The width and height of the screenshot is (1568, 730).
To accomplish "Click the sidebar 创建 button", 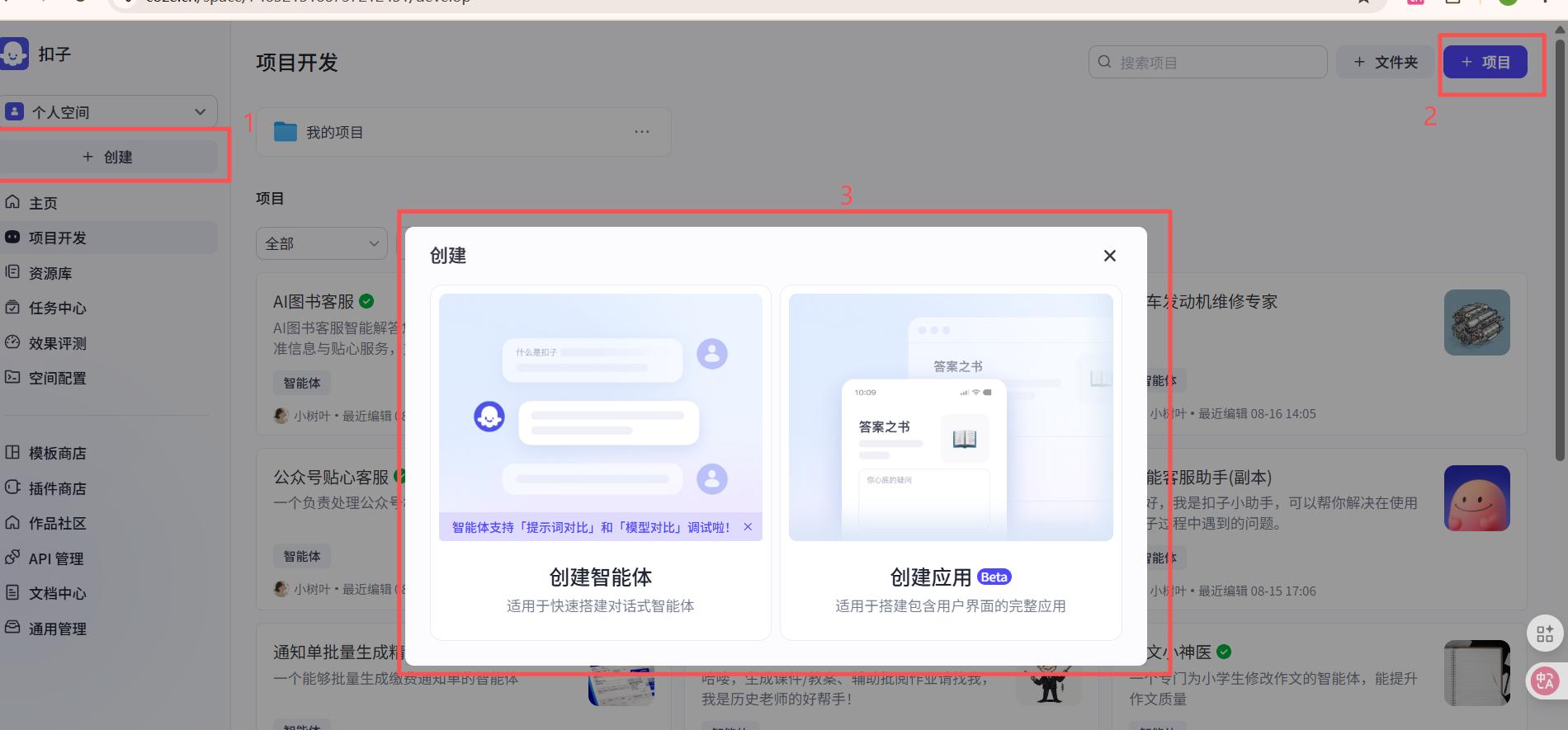I will coord(108,157).
